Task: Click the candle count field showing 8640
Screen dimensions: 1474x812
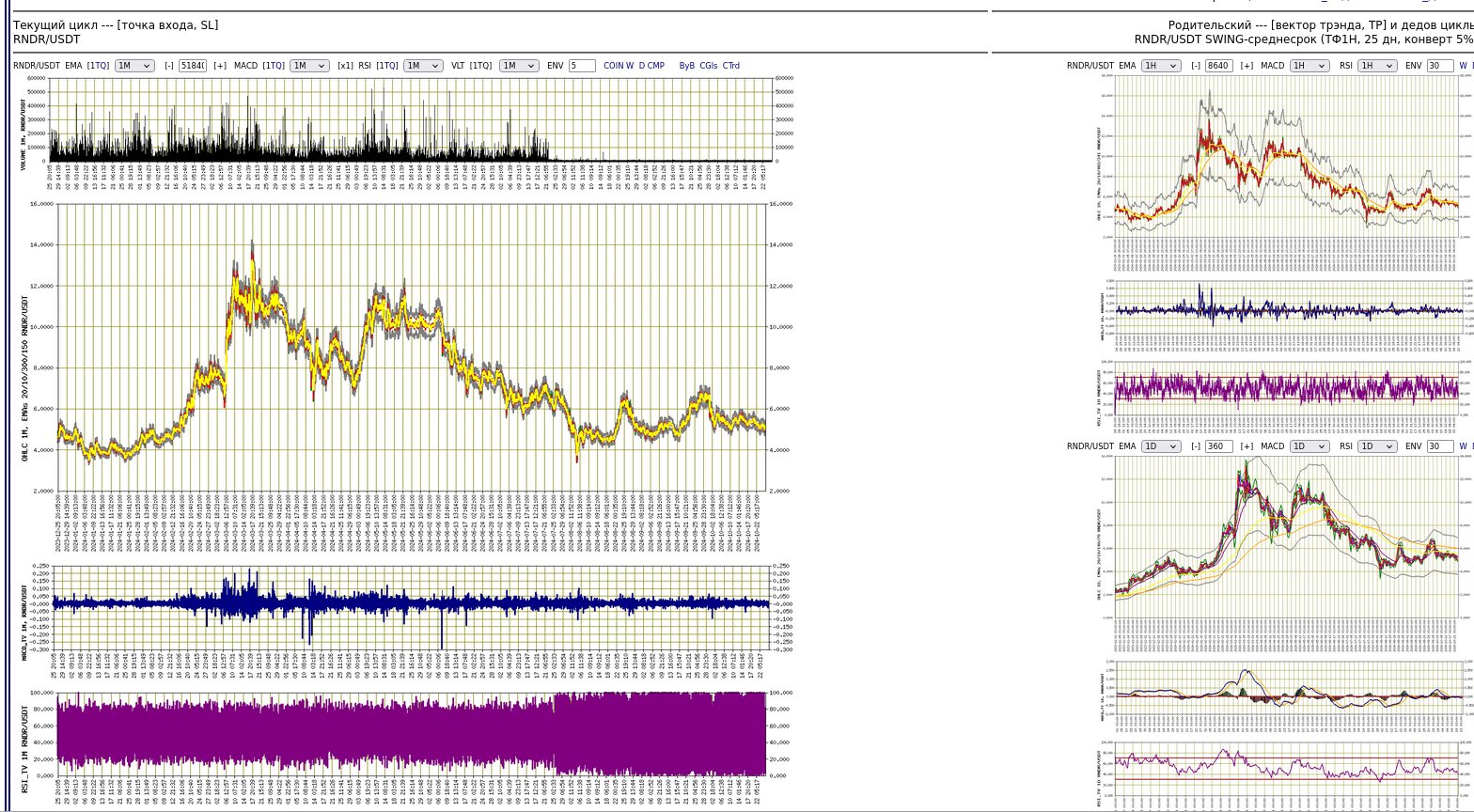Action: coord(1218,66)
